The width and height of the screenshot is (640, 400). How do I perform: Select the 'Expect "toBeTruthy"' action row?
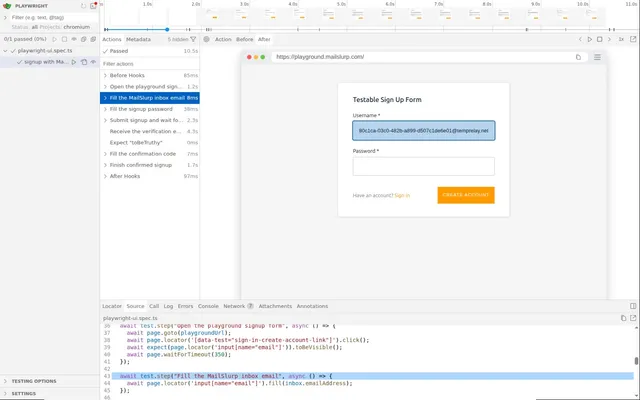click(149, 143)
